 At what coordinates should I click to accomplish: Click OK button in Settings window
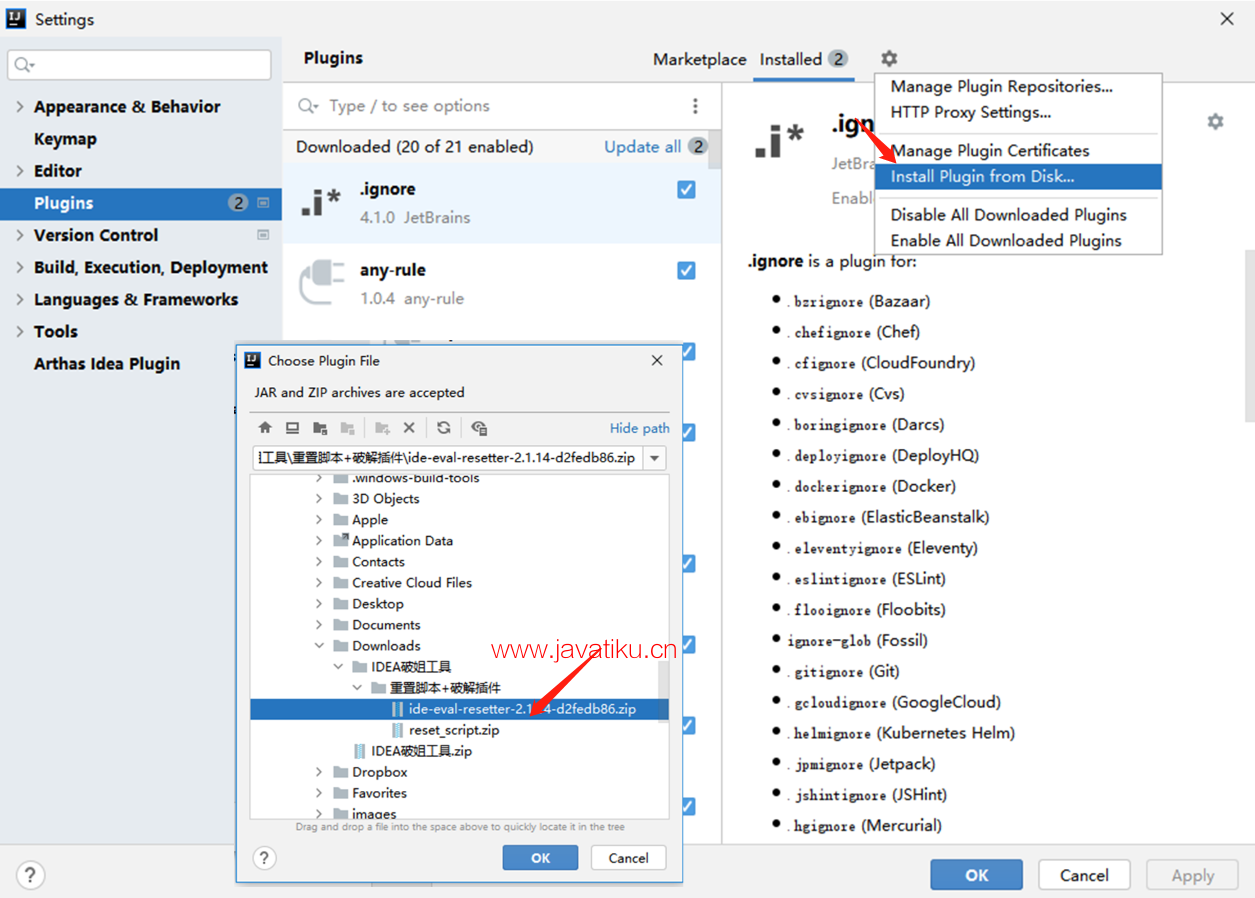click(976, 875)
